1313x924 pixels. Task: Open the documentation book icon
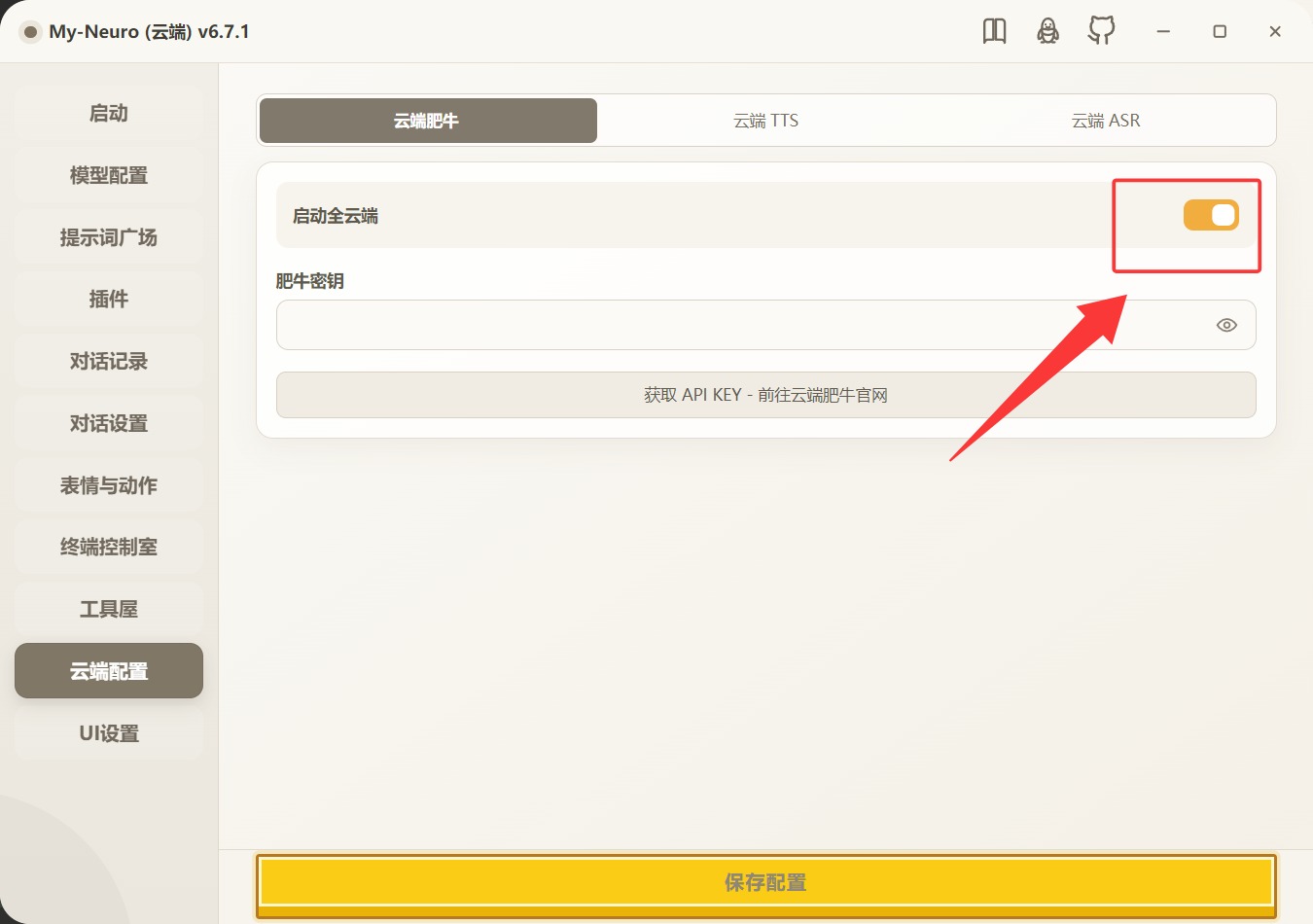994,31
